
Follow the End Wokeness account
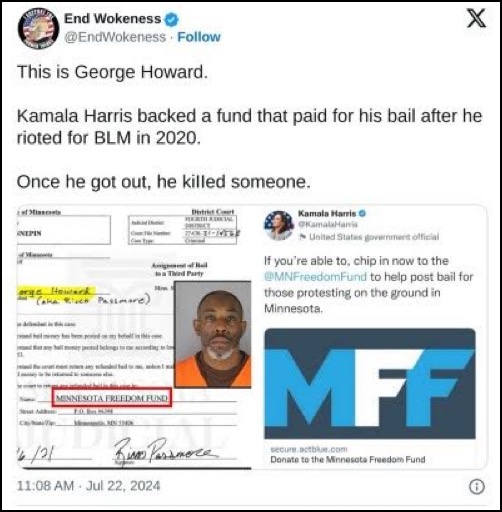pos(199,37)
